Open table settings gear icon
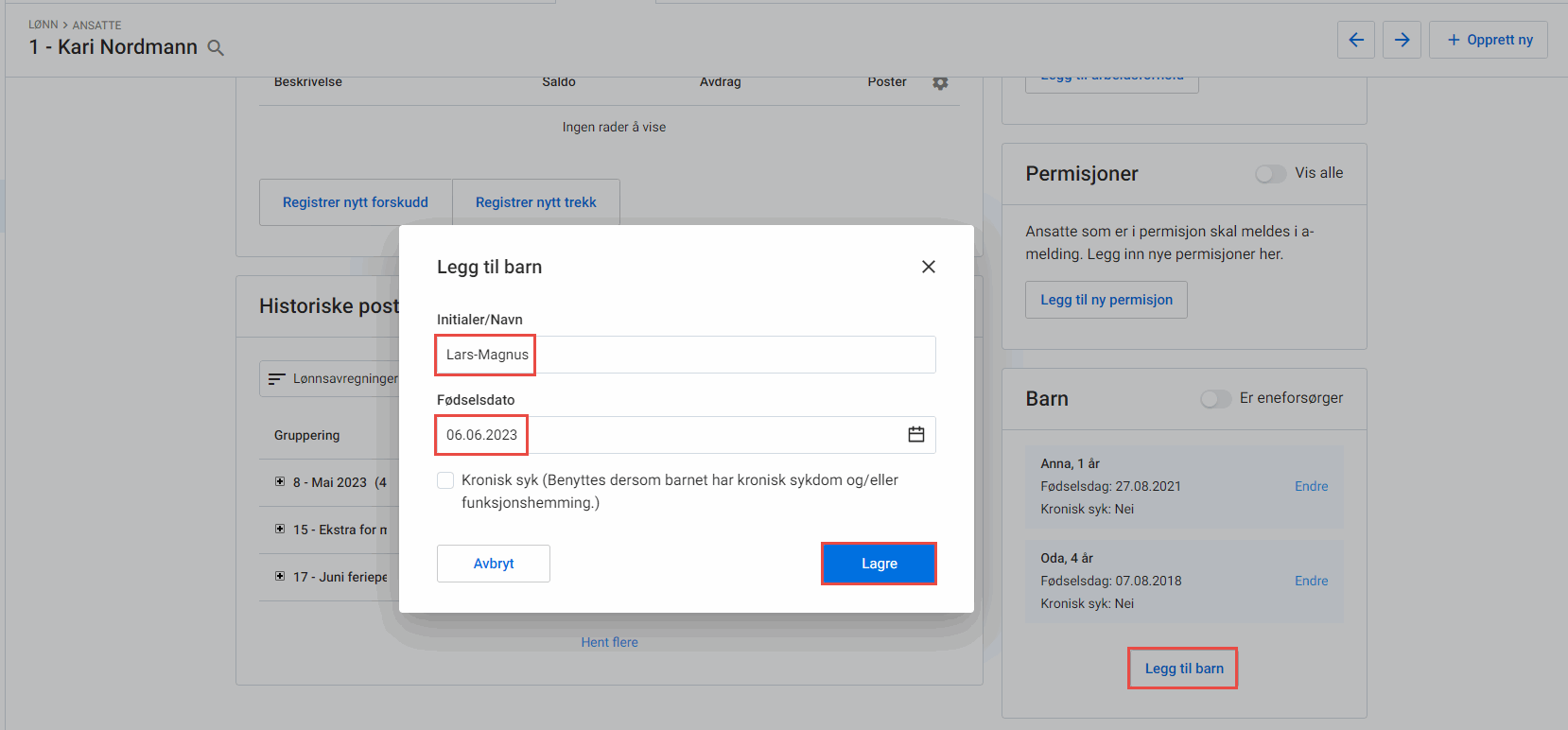This screenshot has width=1568, height=730. [939, 83]
